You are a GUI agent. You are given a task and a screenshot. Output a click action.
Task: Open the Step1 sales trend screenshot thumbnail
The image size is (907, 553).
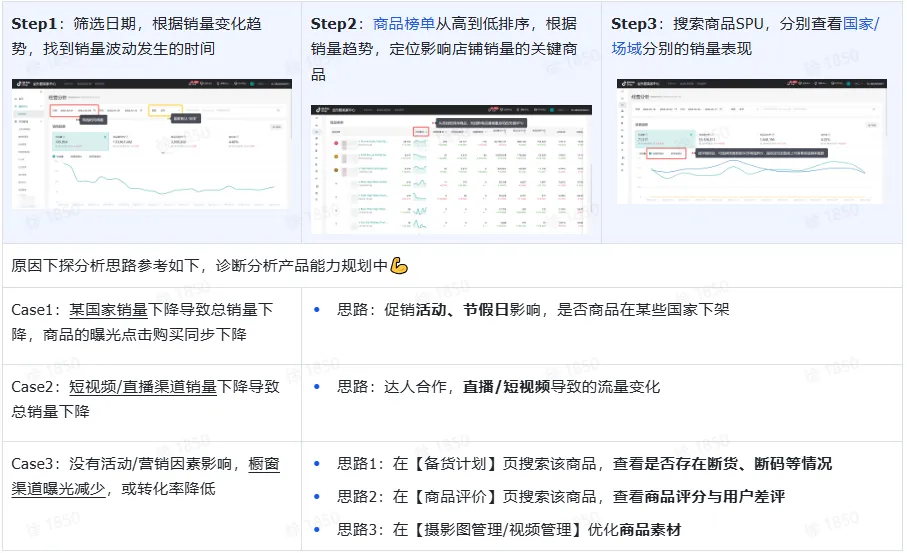coord(152,144)
